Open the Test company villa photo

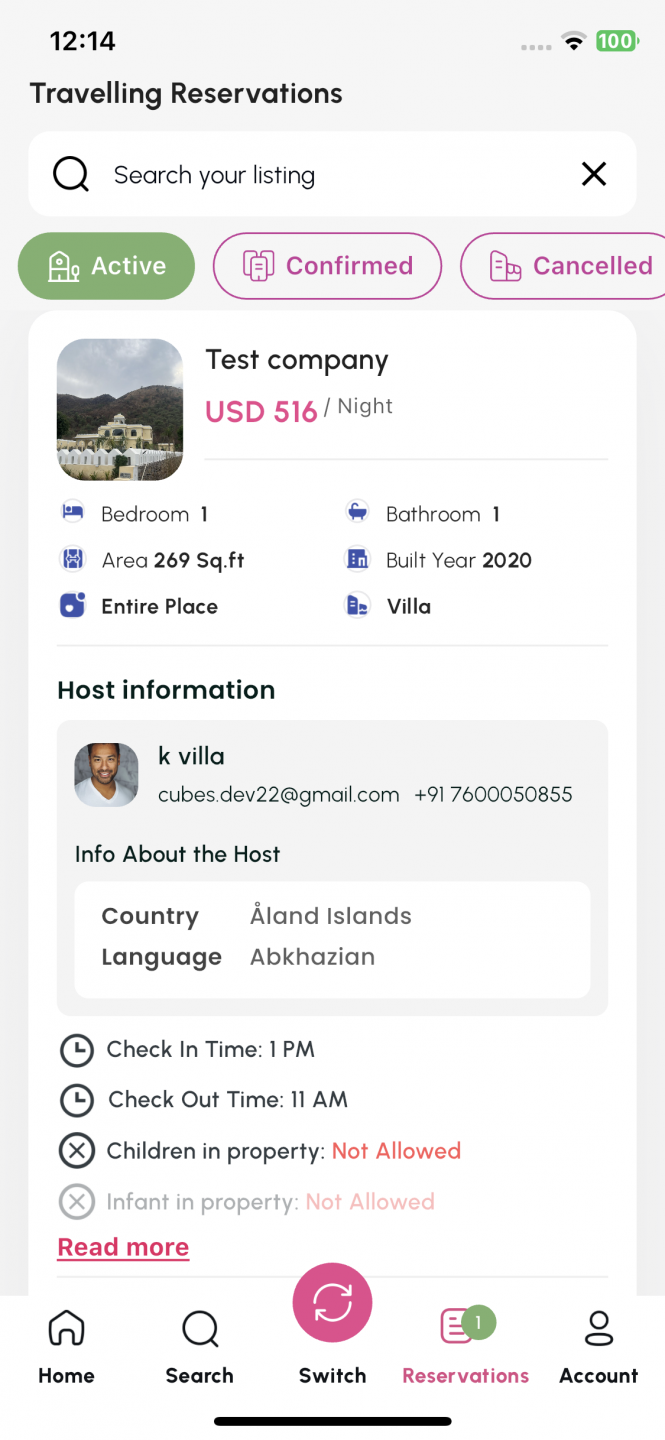(120, 410)
